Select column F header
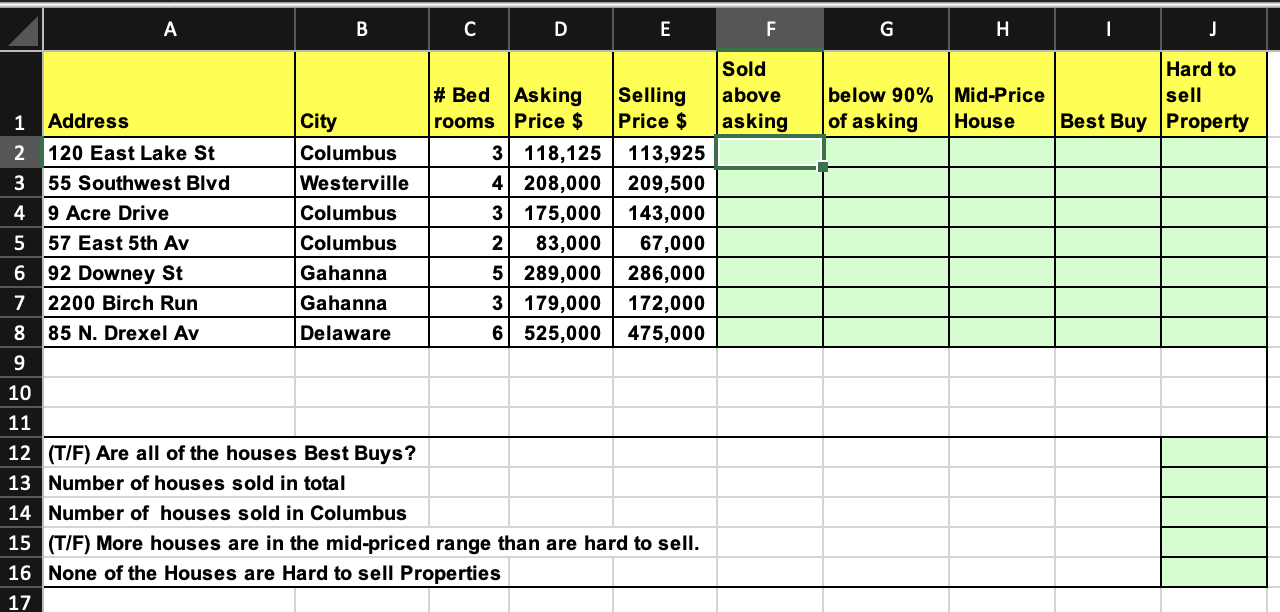The width and height of the screenshot is (1280, 612). 769,30
